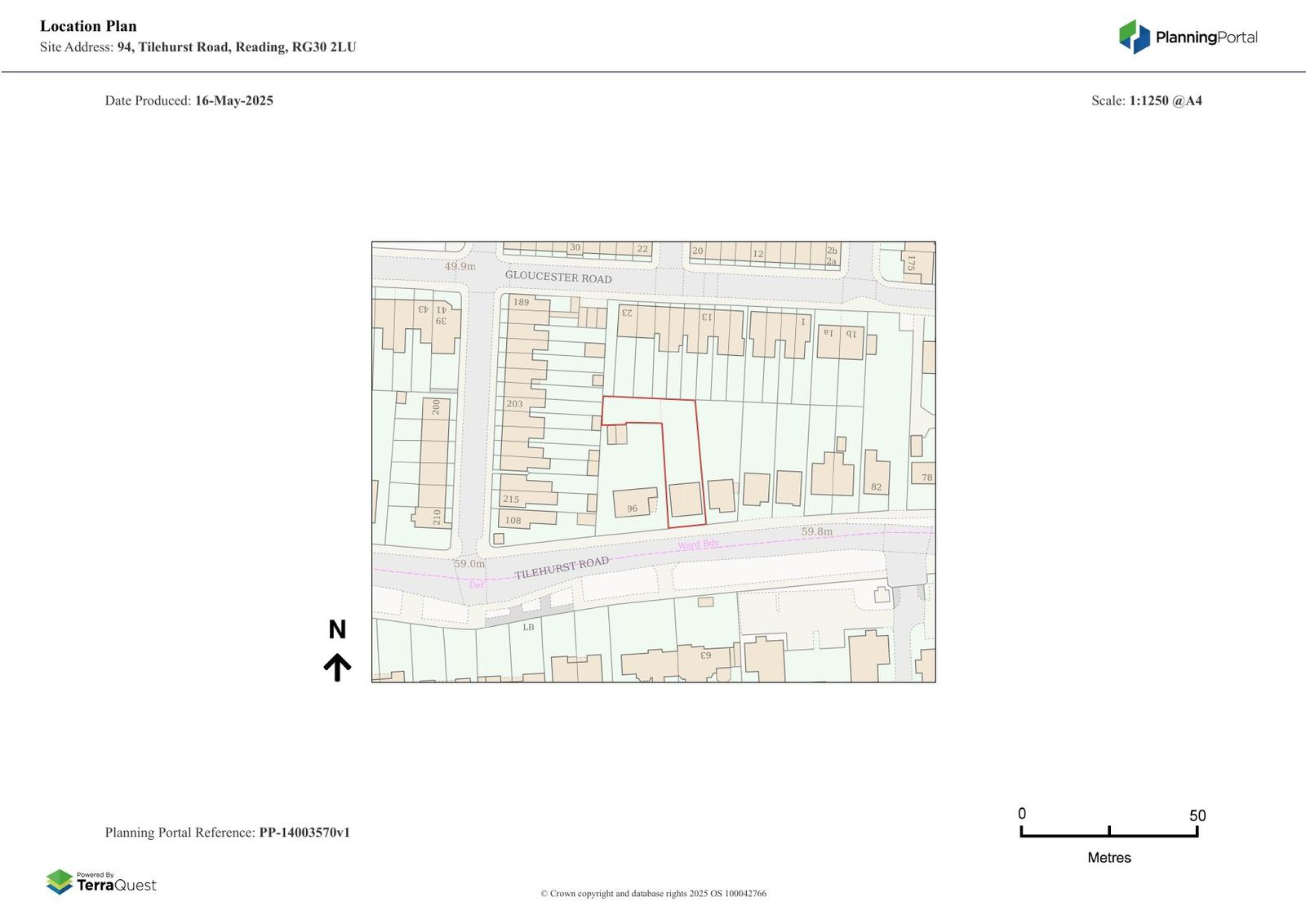Click the pink Ward Bdy label
The height and width of the screenshot is (924, 1306).
point(698,544)
